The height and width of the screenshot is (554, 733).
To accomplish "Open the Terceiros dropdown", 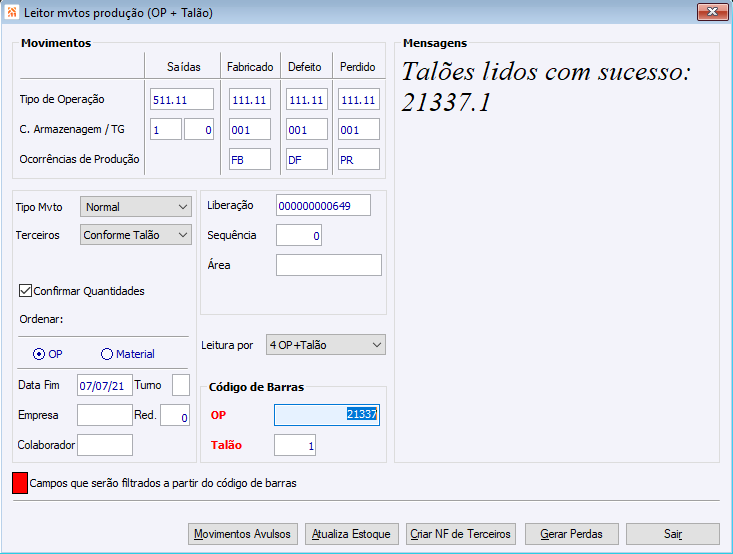I will (x=136, y=235).
